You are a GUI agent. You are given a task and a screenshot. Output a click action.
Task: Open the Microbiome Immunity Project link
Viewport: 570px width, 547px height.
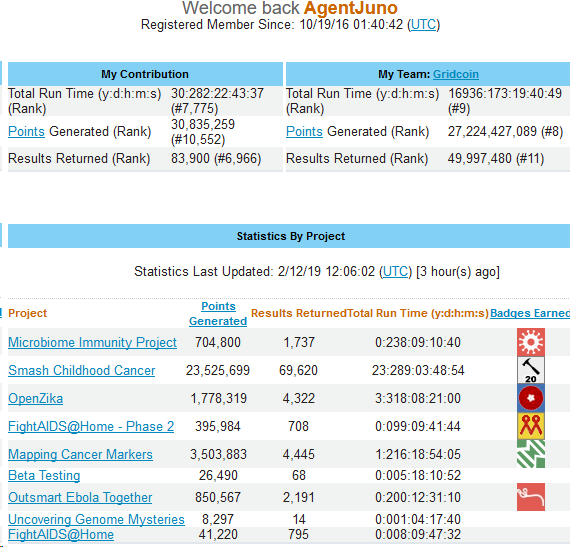(92, 342)
